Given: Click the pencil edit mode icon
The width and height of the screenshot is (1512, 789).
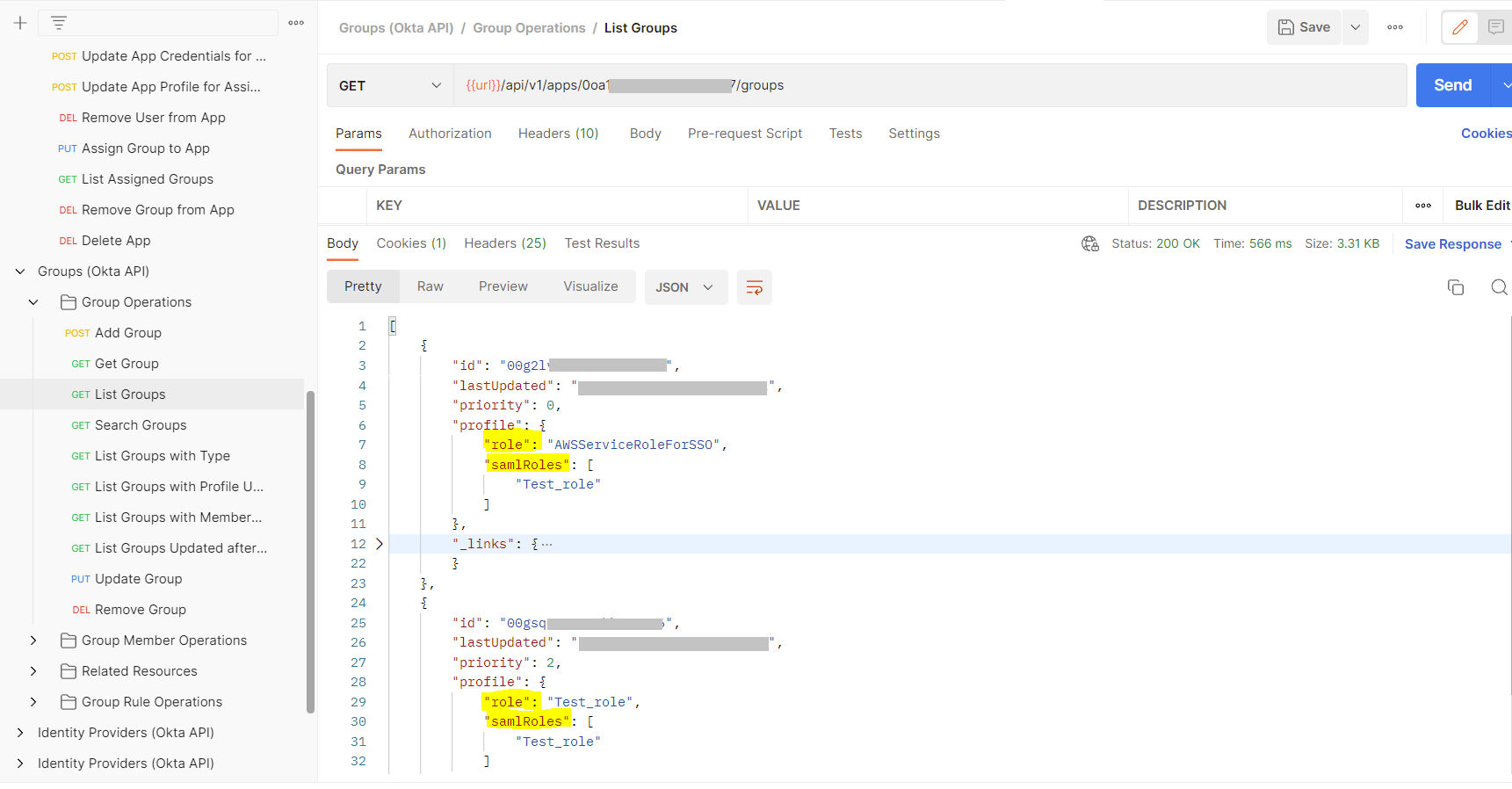Looking at the screenshot, I should pos(1459,27).
